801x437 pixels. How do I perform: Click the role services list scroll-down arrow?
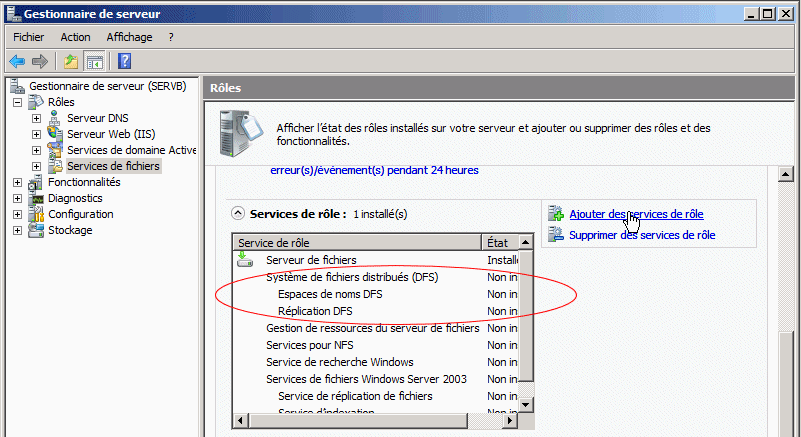[x=526, y=405]
